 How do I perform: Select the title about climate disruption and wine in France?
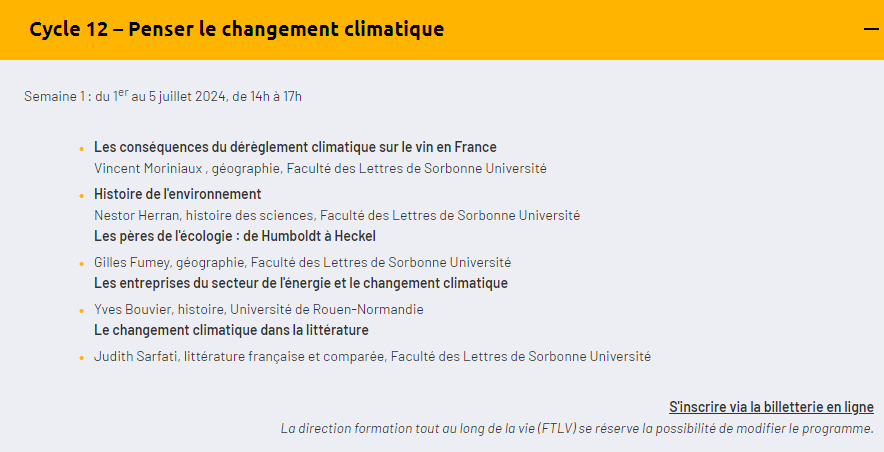295,147
